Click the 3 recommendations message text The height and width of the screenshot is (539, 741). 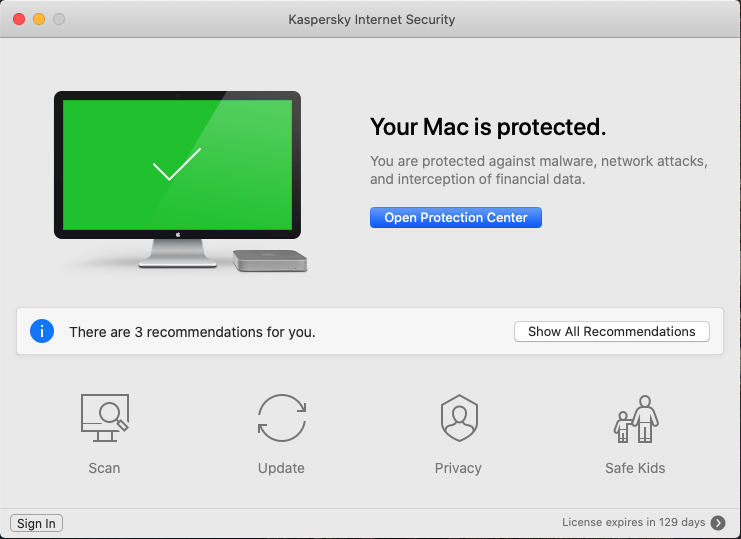[x=192, y=332]
